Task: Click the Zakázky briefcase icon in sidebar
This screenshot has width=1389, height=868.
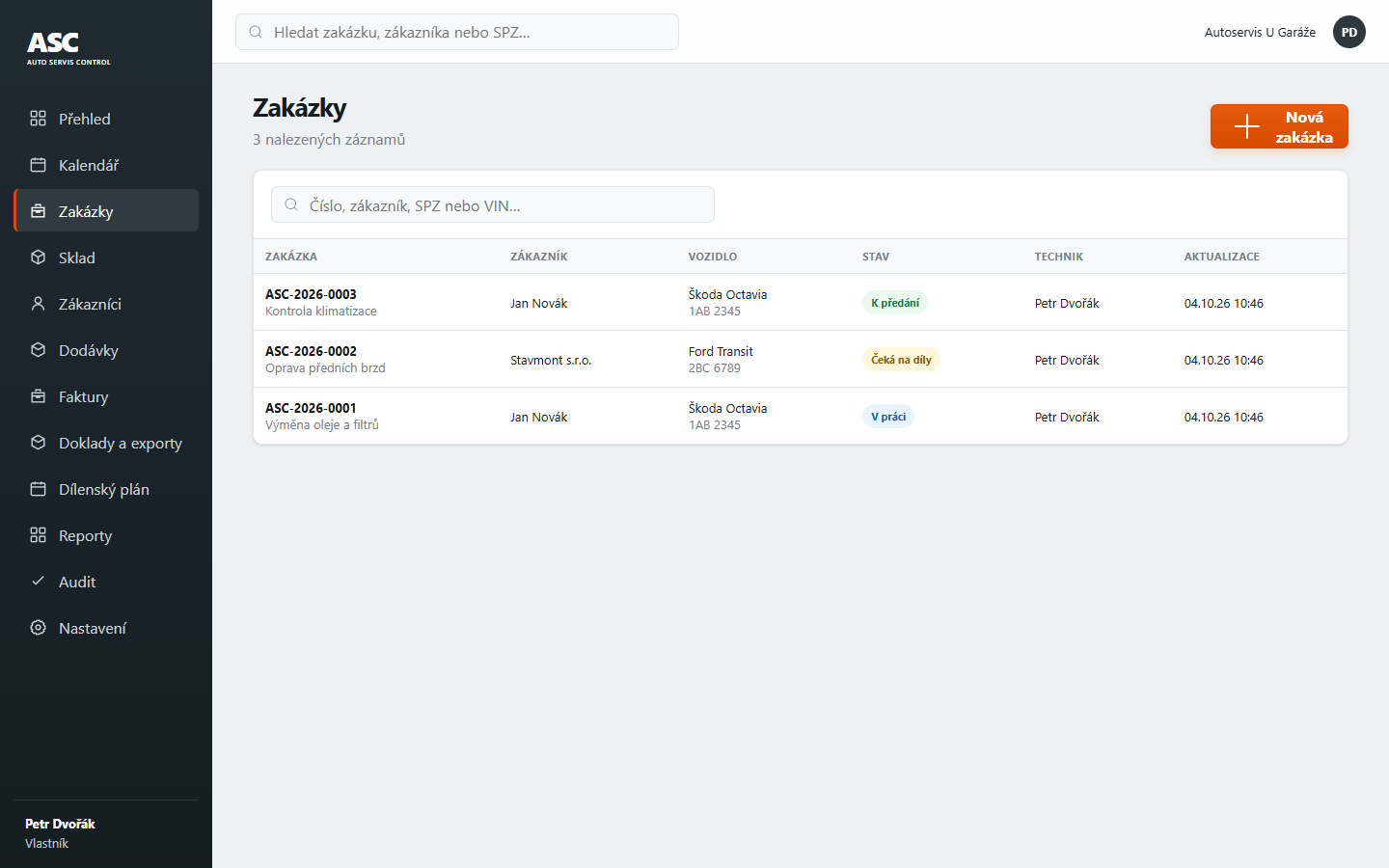Action: pyautogui.click(x=38, y=211)
